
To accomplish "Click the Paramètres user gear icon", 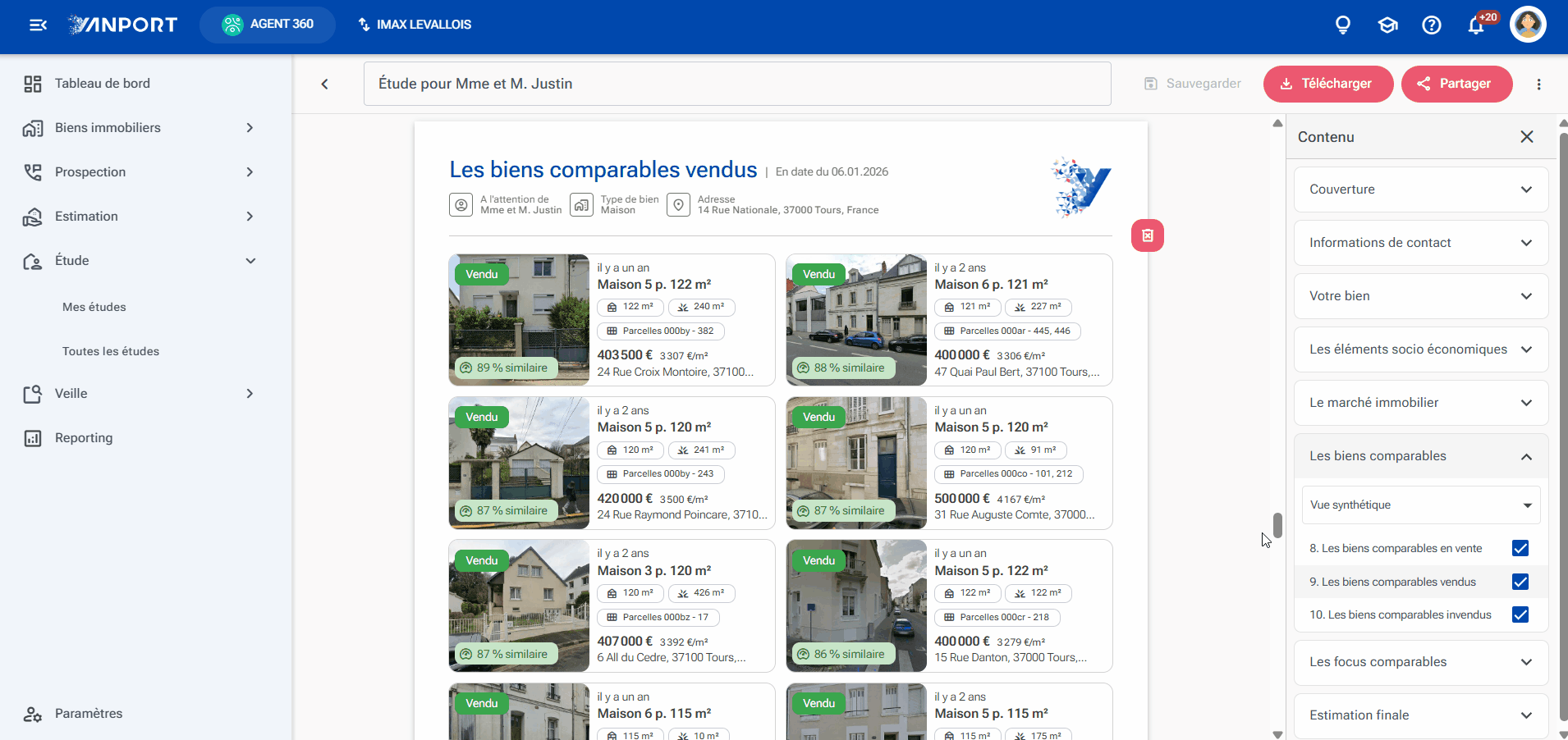I will click(x=33, y=714).
